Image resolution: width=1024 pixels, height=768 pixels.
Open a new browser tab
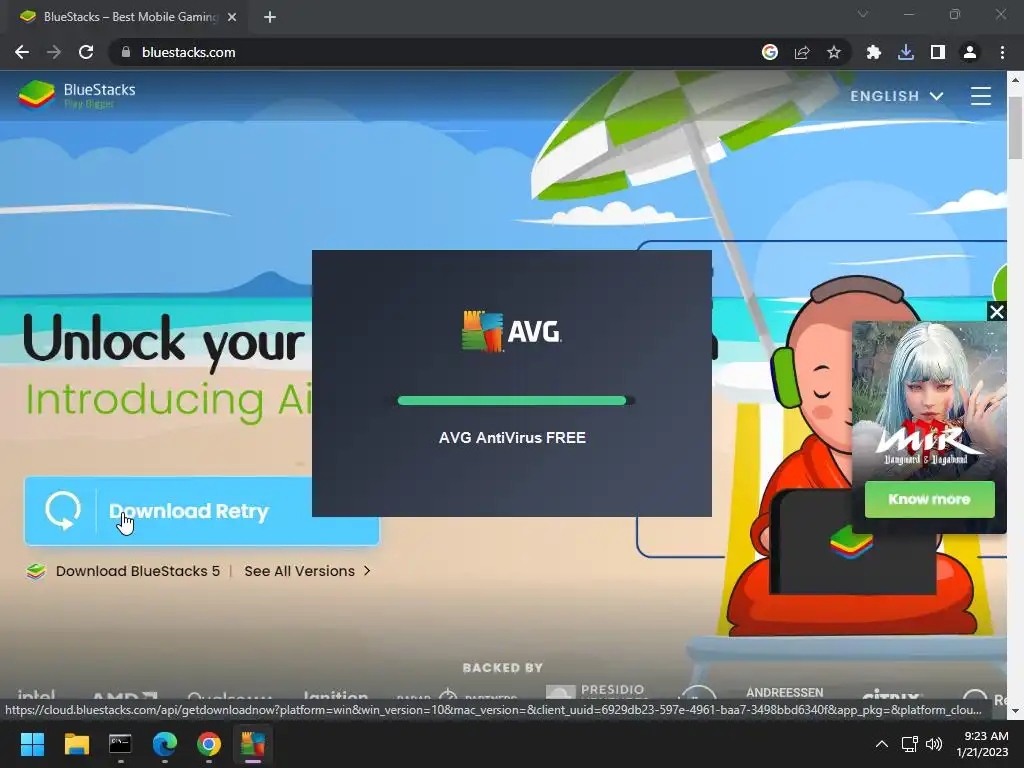coord(270,17)
